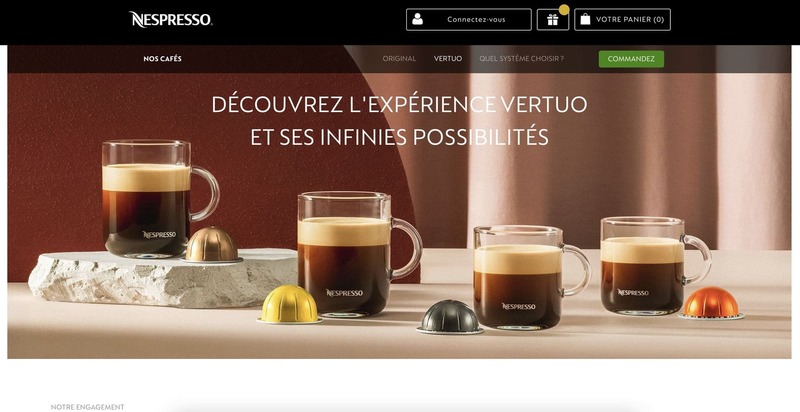The height and width of the screenshot is (412, 800).
Task: Open the Nos Cafés menu
Action: coord(162,59)
